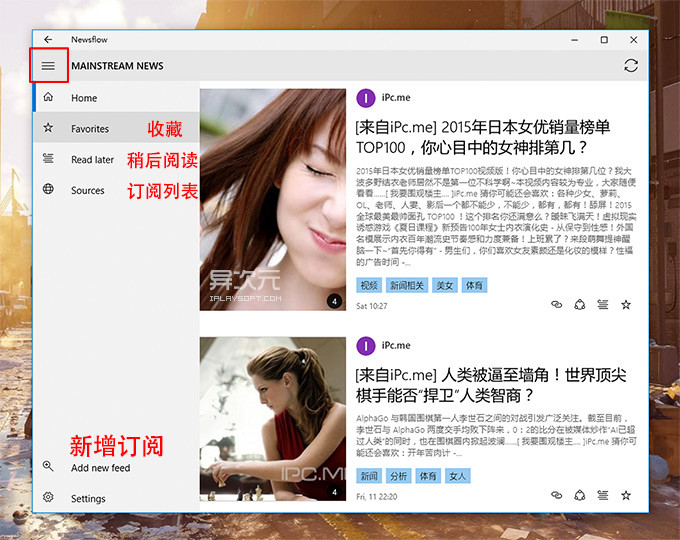Save AlphaGo article to read later
This screenshot has height=540, width=680.
(602, 495)
